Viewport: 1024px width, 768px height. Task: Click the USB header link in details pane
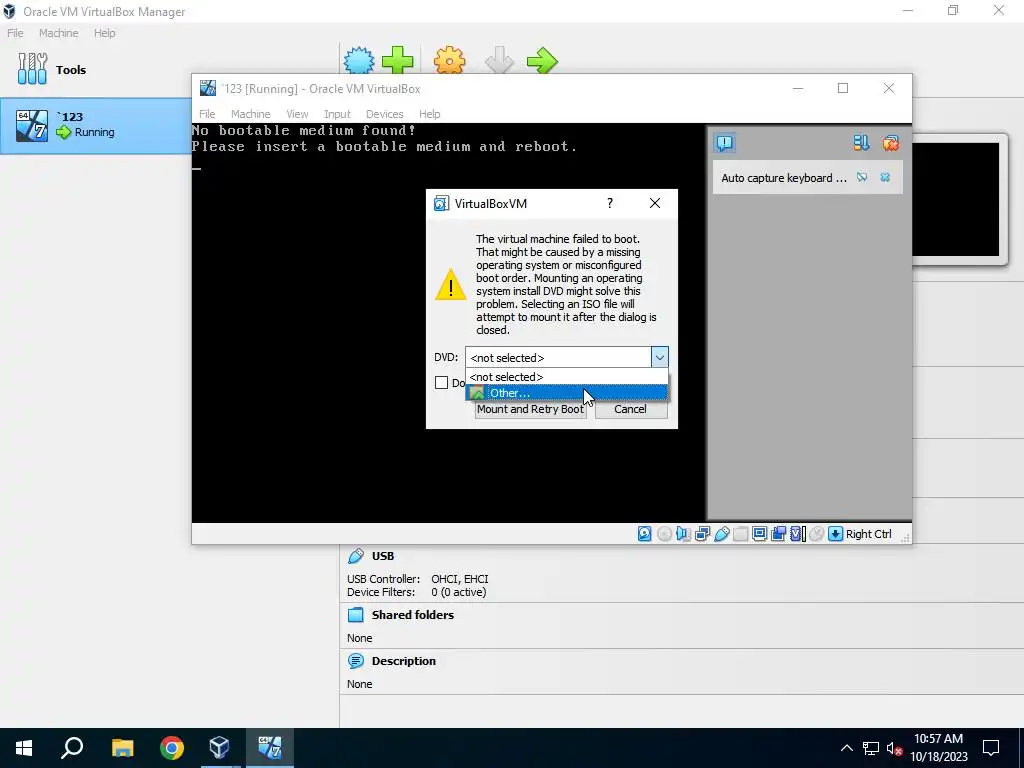point(383,556)
